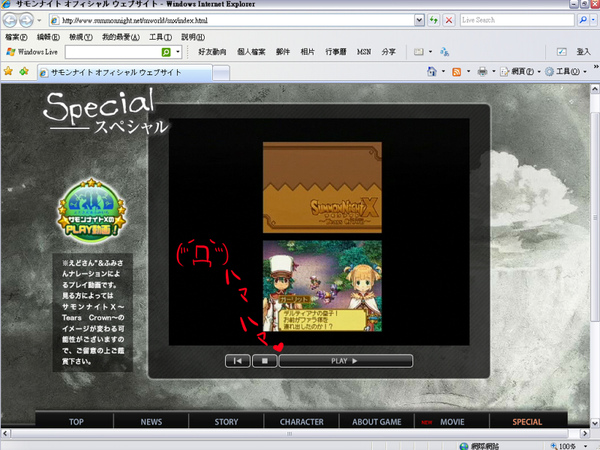Open the 檢視(V) menu

point(81,37)
